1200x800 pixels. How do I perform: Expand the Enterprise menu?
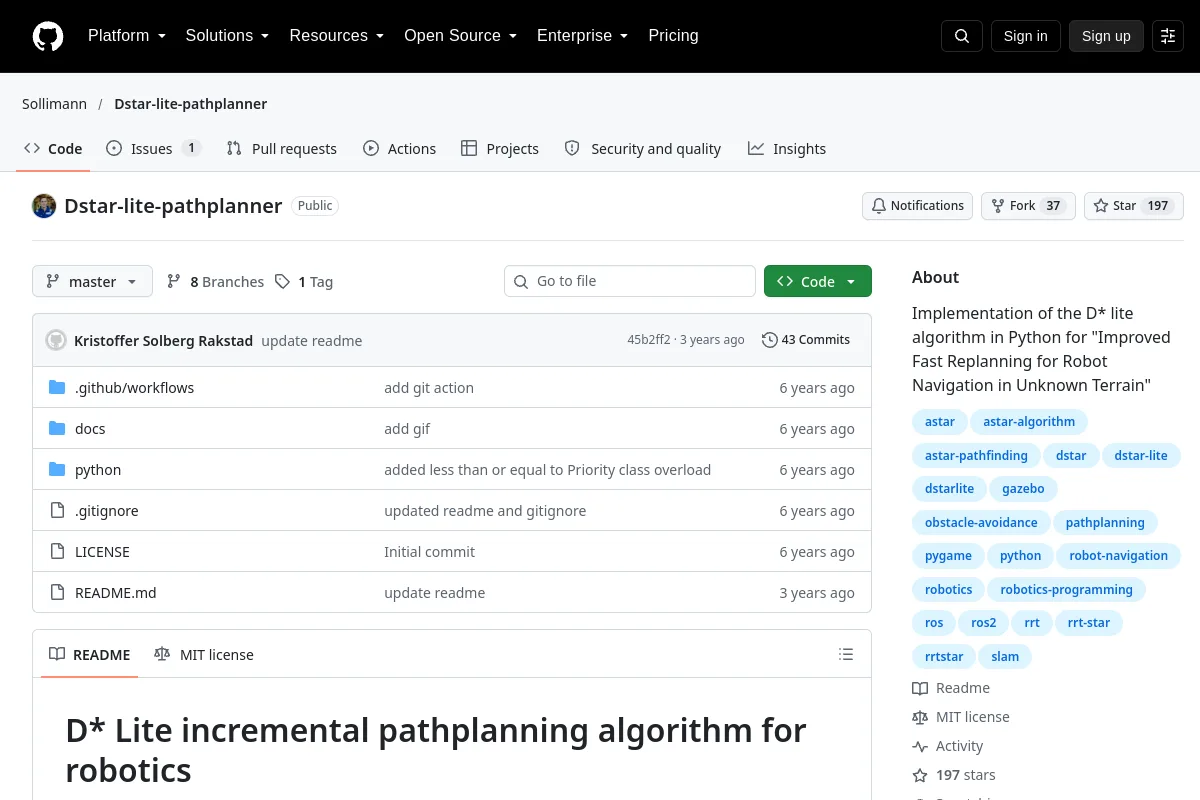point(582,36)
